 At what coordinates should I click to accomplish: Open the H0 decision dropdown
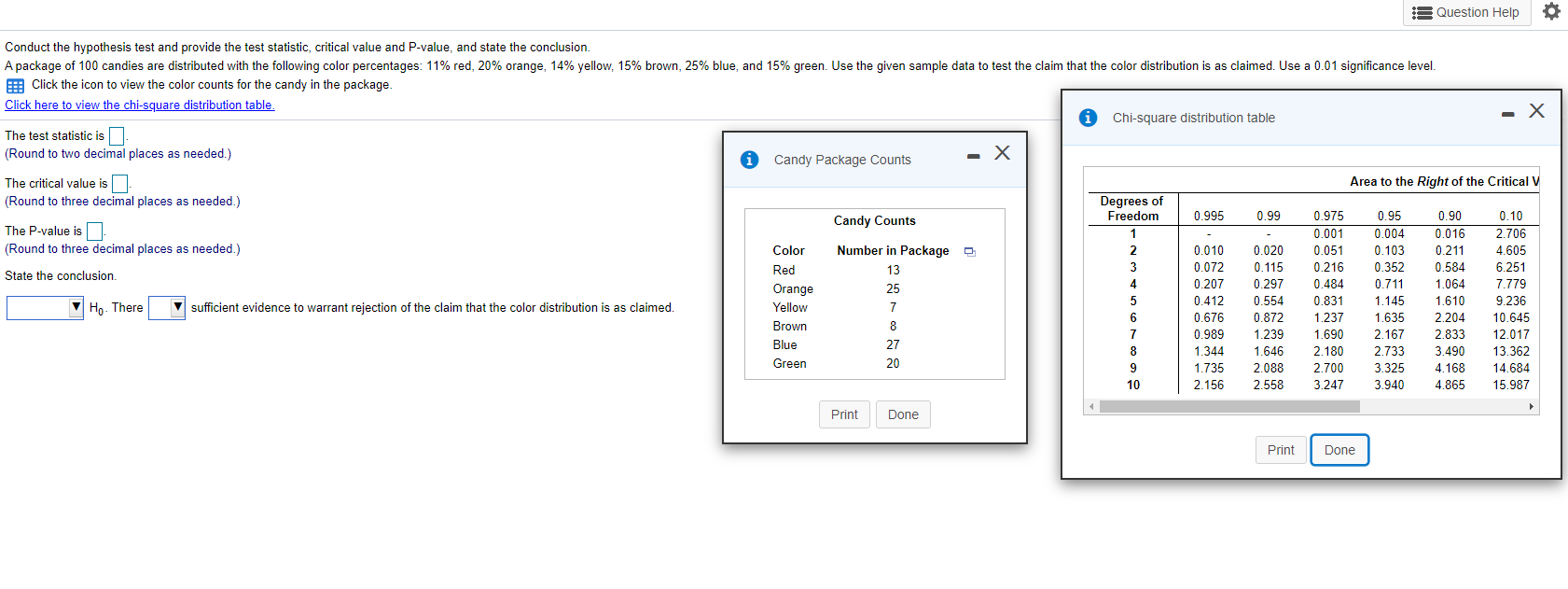[x=45, y=308]
